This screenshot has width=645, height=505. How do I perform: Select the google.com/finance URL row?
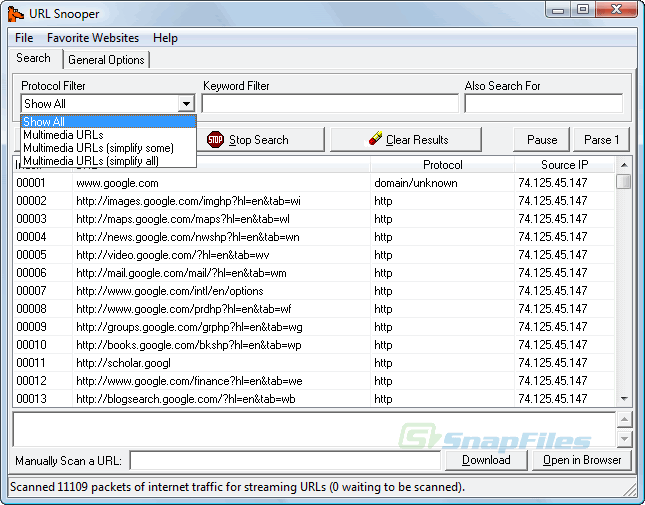pyautogui.click(x=314, y=381)
